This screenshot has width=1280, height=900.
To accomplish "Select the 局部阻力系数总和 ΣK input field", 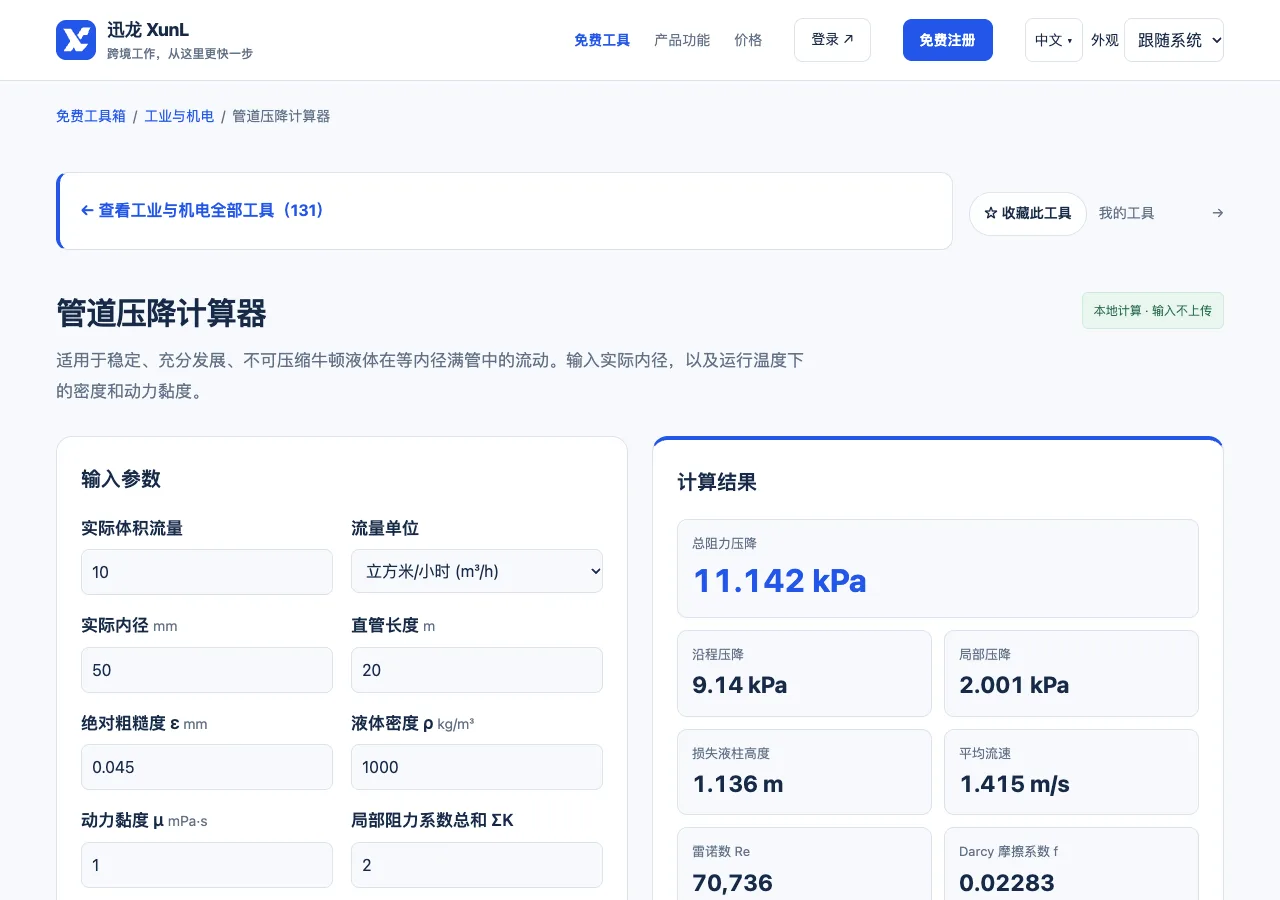I will click(x=477, y=865).
